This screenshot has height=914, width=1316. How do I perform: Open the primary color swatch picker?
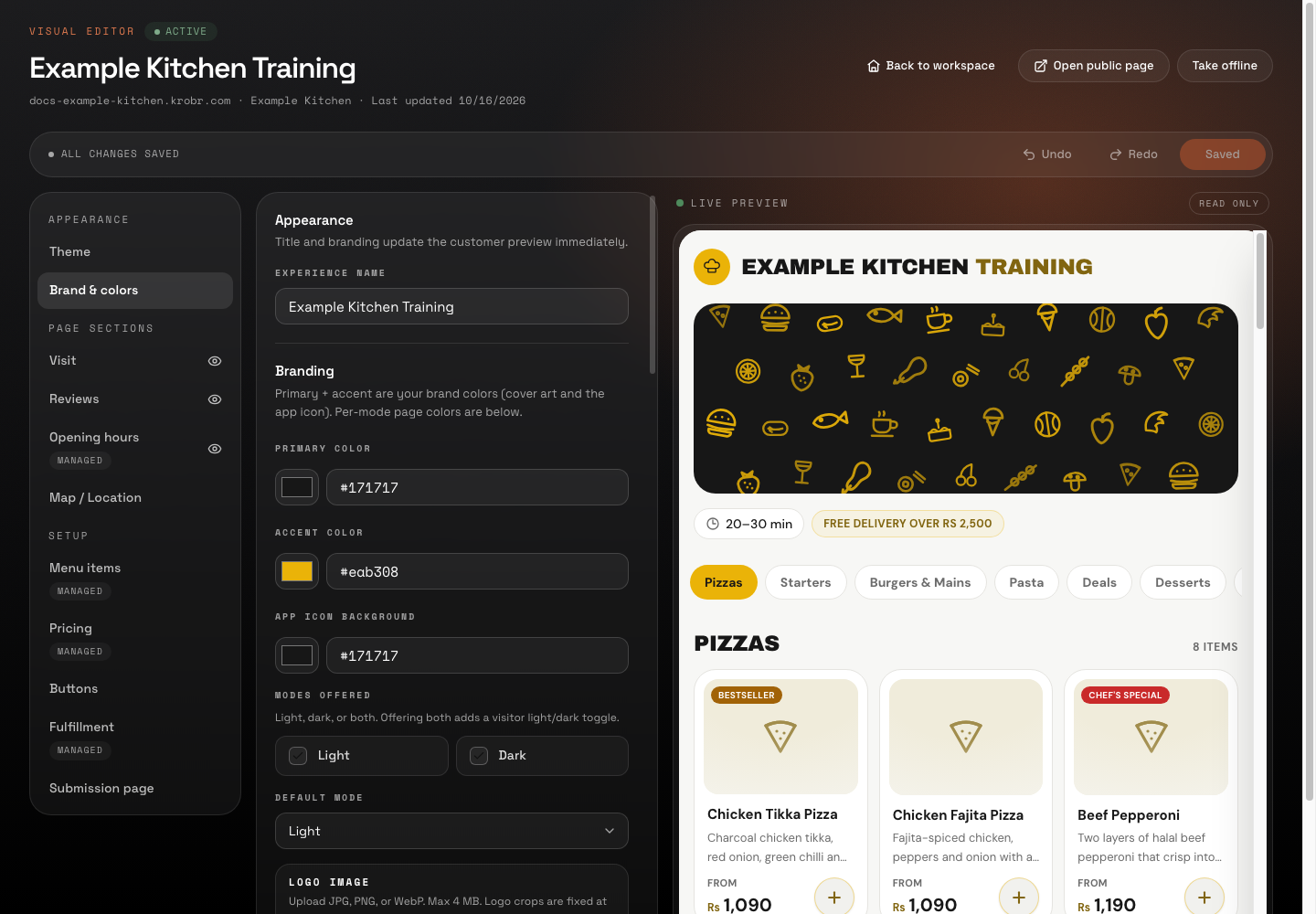point(297,487)
